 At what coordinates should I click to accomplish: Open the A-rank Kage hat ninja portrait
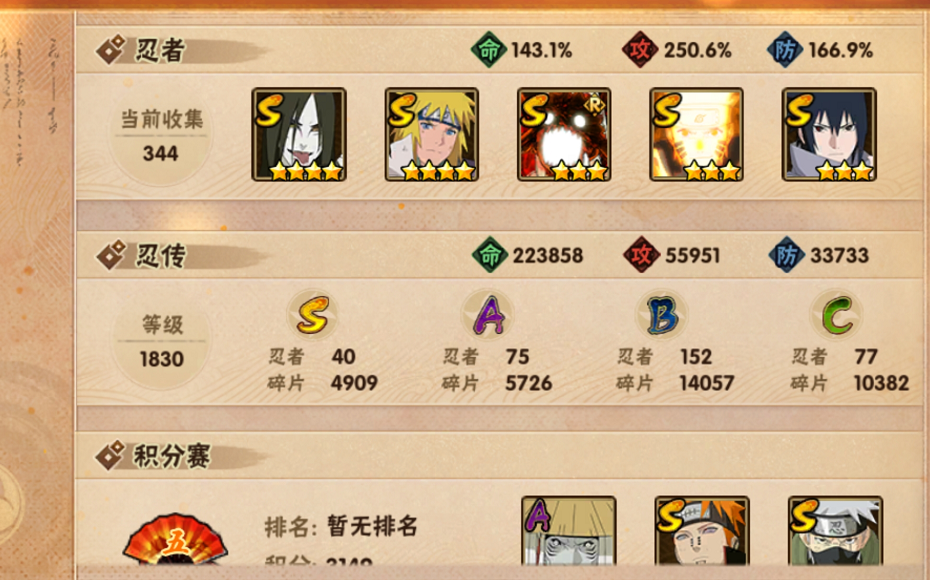click(569, 530)
